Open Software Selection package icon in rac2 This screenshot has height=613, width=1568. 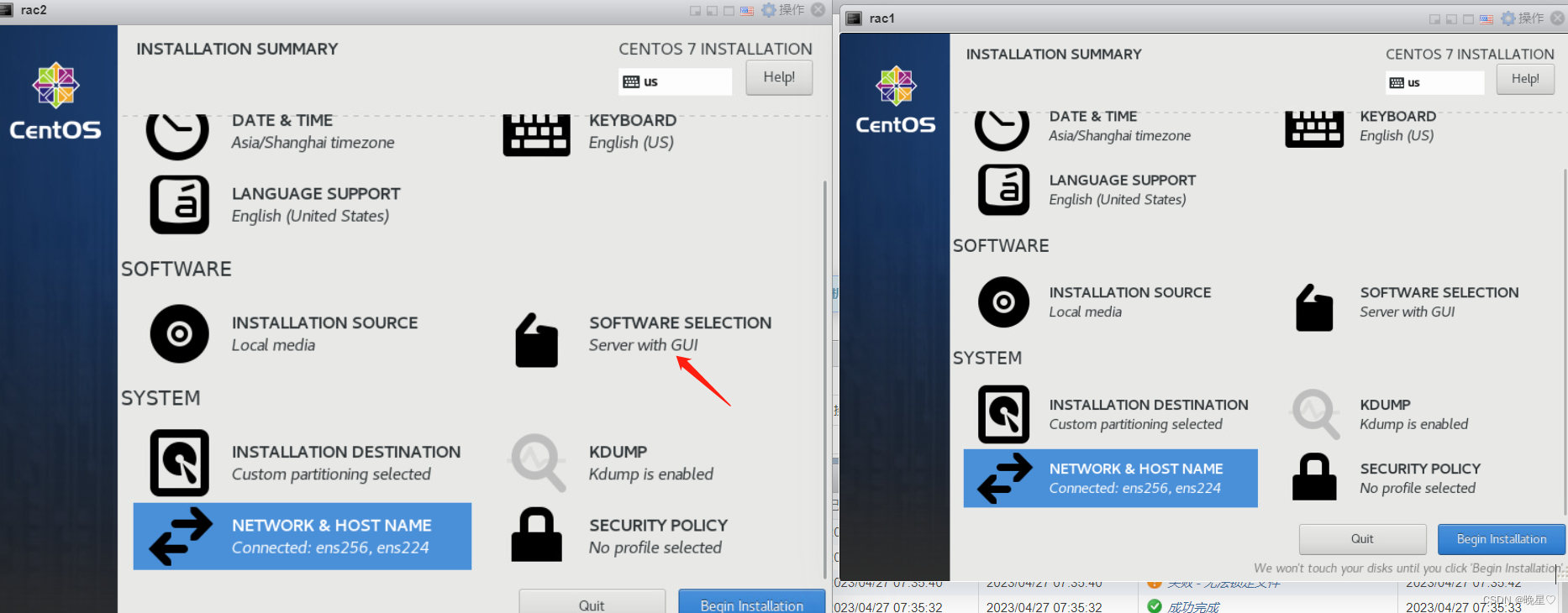(x=536, y=340)
